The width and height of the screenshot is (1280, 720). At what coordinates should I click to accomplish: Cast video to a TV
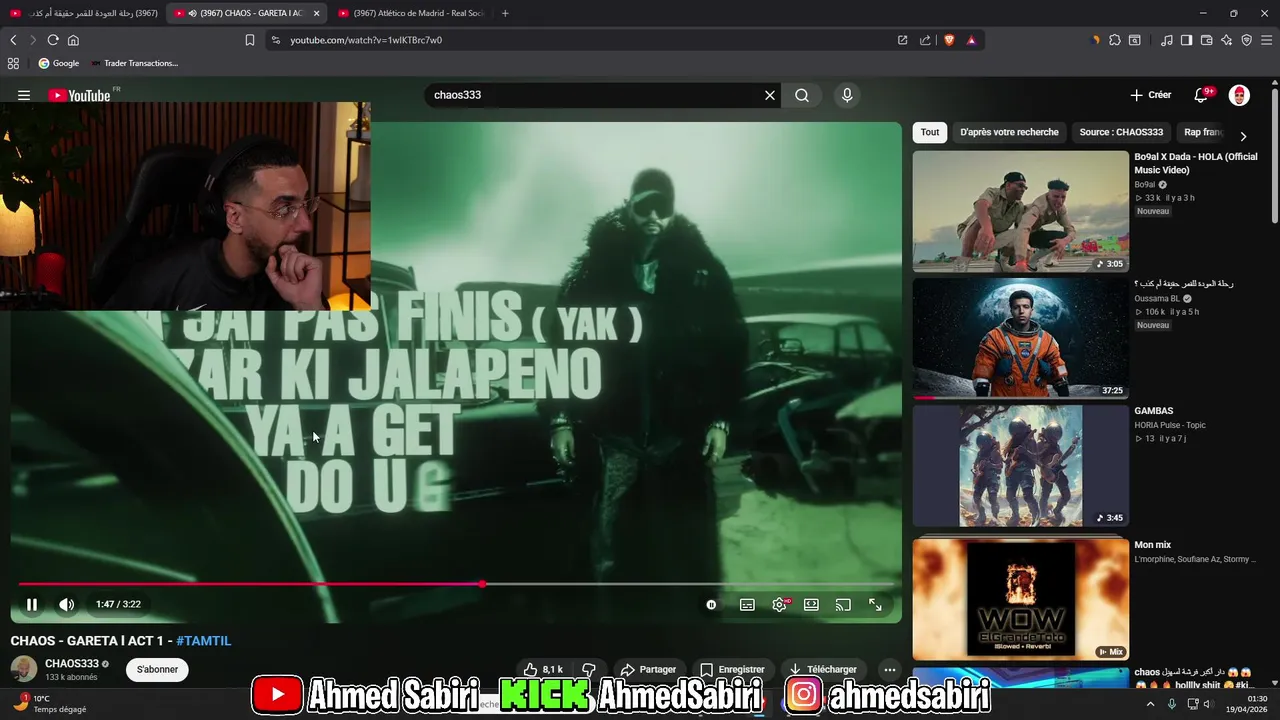click(x=843, y=604)
